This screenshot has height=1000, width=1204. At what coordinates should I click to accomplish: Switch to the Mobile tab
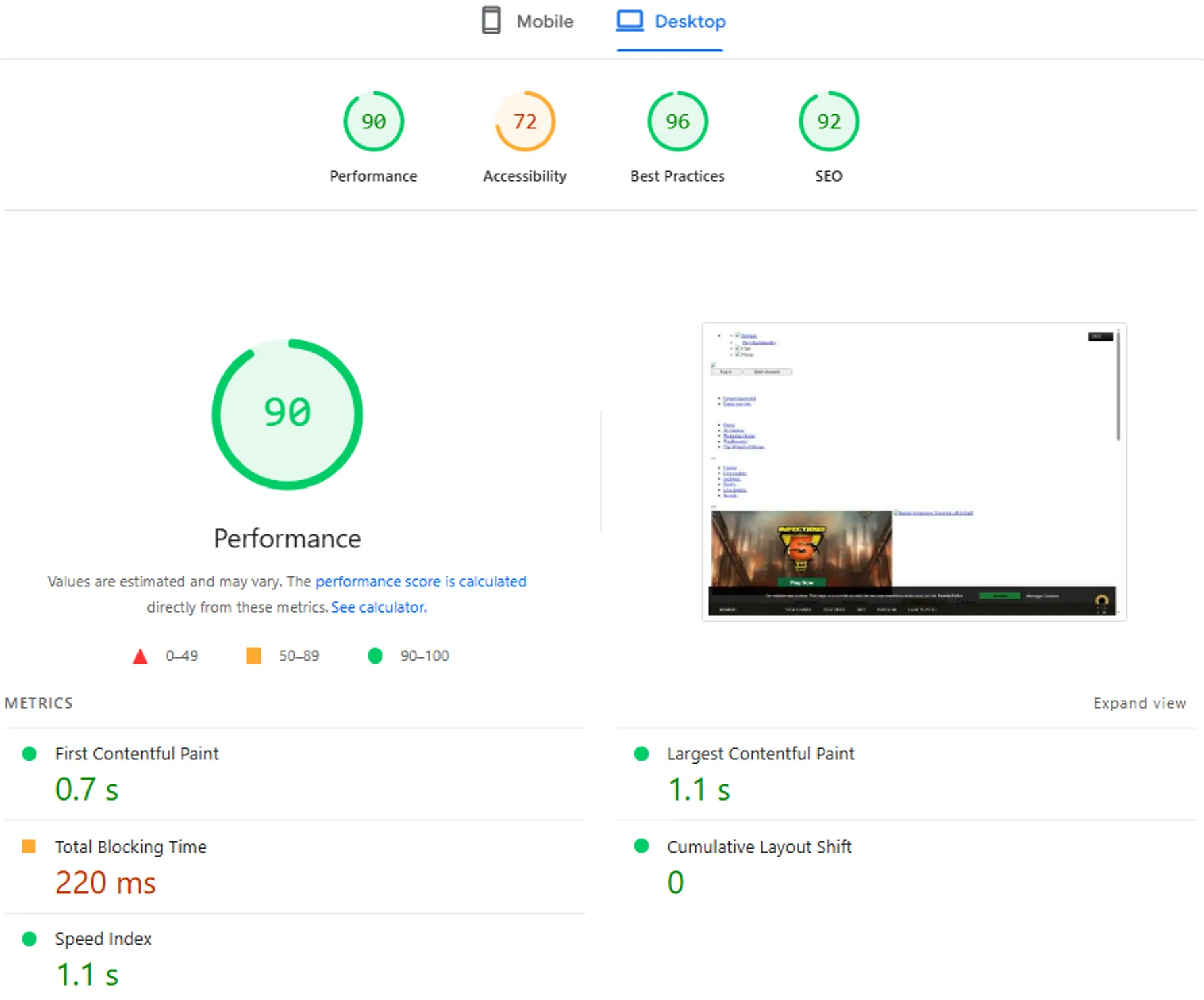(x=528, y=21)
